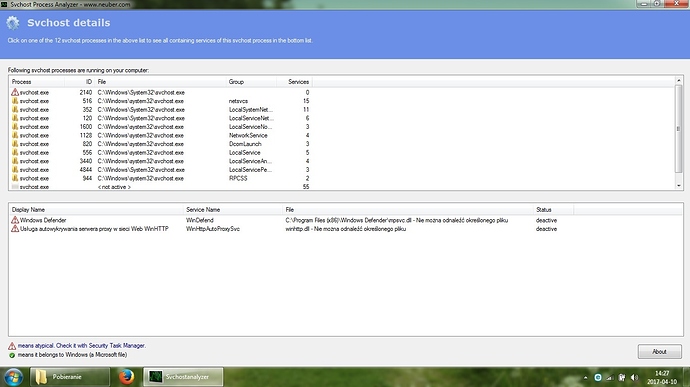Viewport: 690px width, 387px height.
Task: Click the icon of svchost process 120
Action: [x=15, y=118]
